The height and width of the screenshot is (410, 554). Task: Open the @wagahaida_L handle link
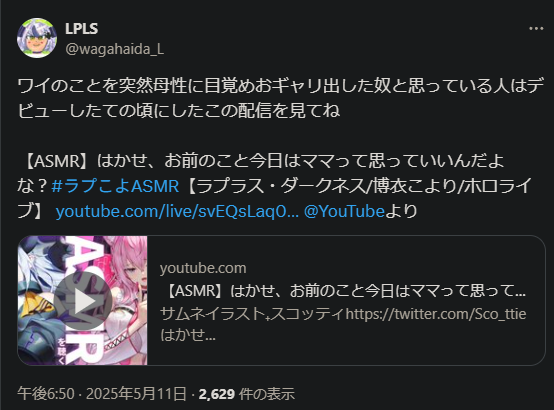coord(114,49)
